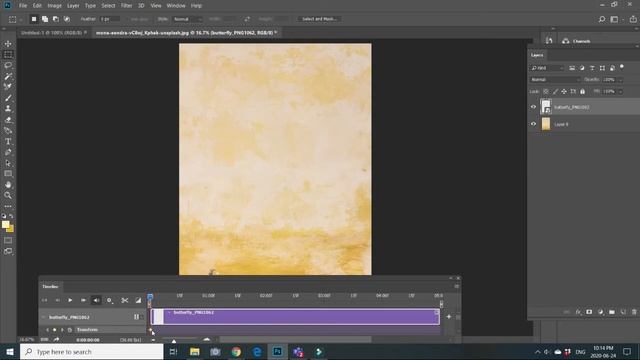Open the layer filter Kind dropdown

(547, 68)
